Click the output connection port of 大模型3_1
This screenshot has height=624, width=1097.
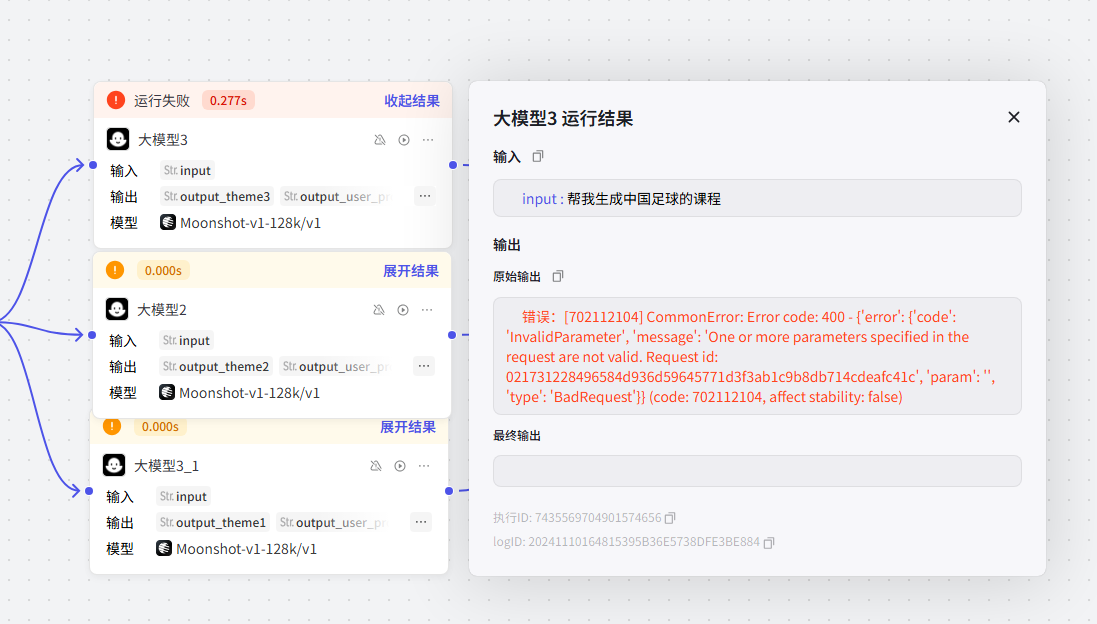(448, 491)
